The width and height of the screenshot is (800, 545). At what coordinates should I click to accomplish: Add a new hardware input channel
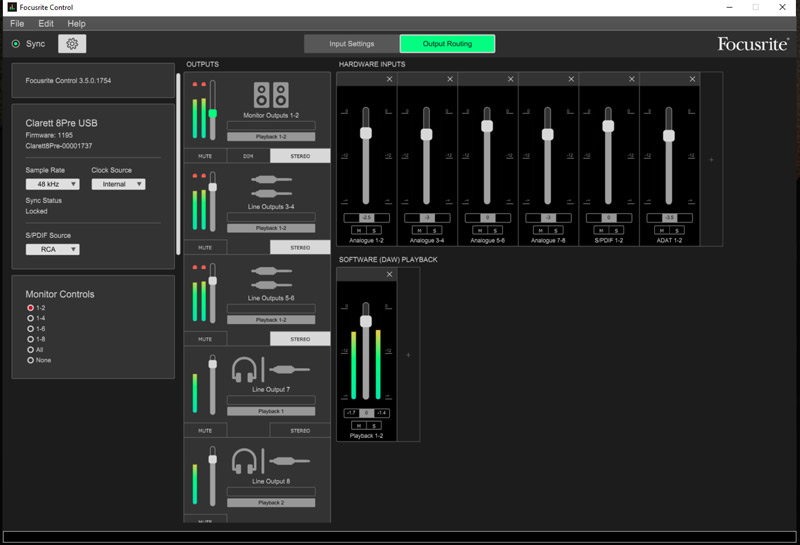(x=711, y=159)
